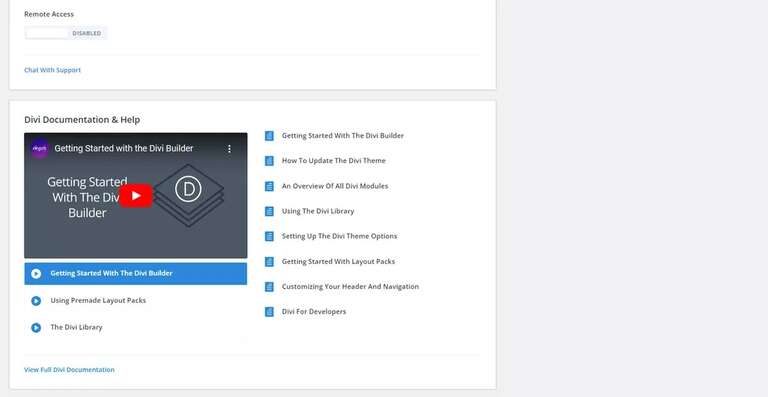Open How To Update The Divi Theme article
The image size is (768, 397).
pyautogui.click(x=334, y=161)
